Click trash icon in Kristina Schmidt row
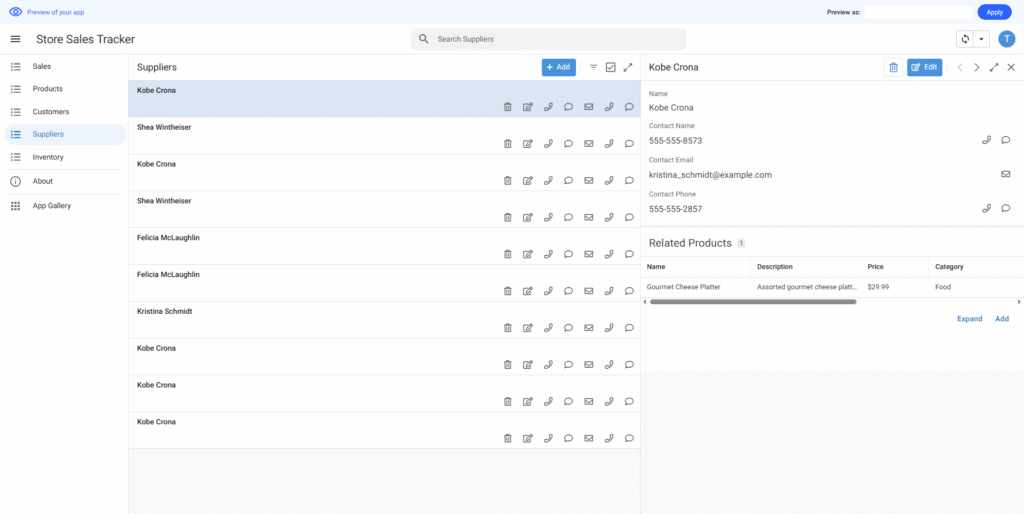 coord(507,328)
